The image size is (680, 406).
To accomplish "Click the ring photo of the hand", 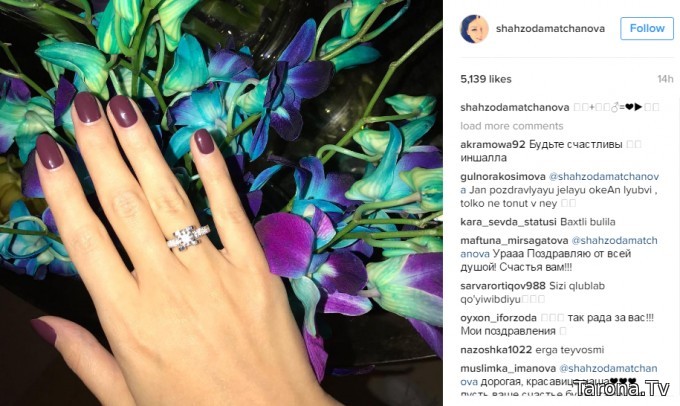I will pos(221,203).
